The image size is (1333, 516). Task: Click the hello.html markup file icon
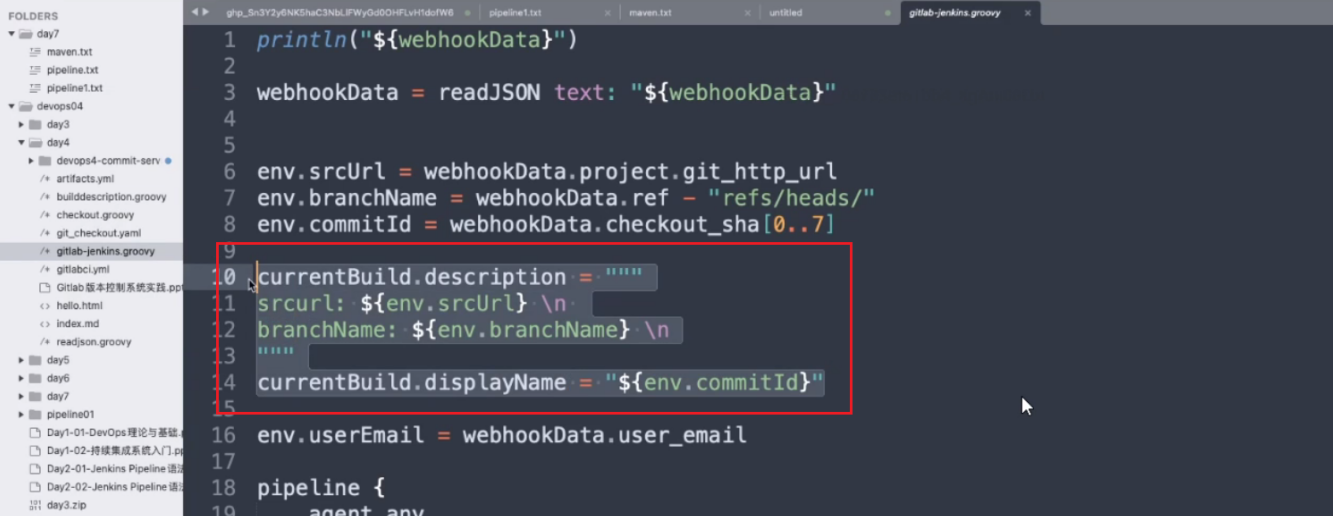[45, 305]
